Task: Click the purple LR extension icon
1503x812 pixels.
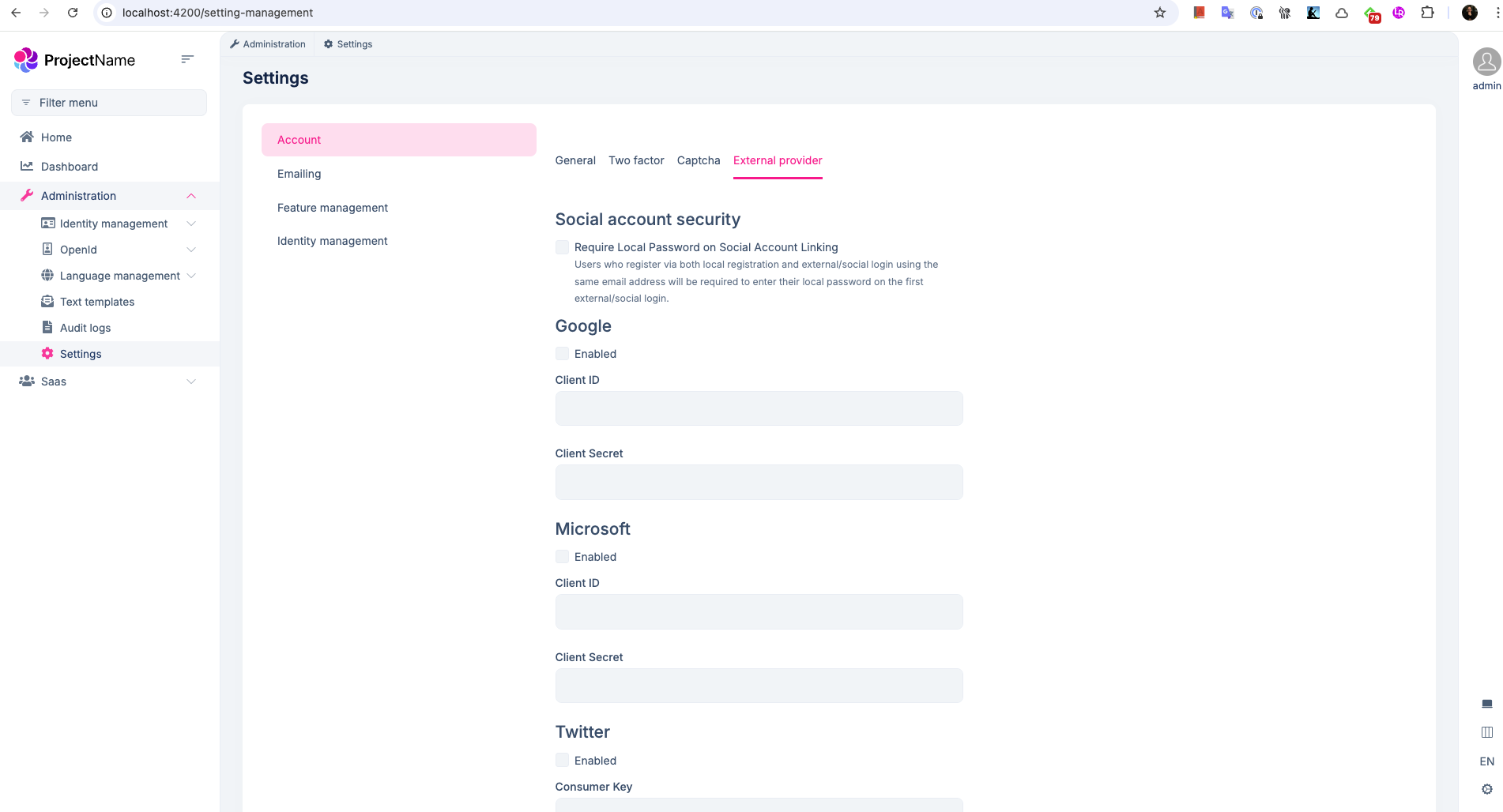Action: point(1399,13)
